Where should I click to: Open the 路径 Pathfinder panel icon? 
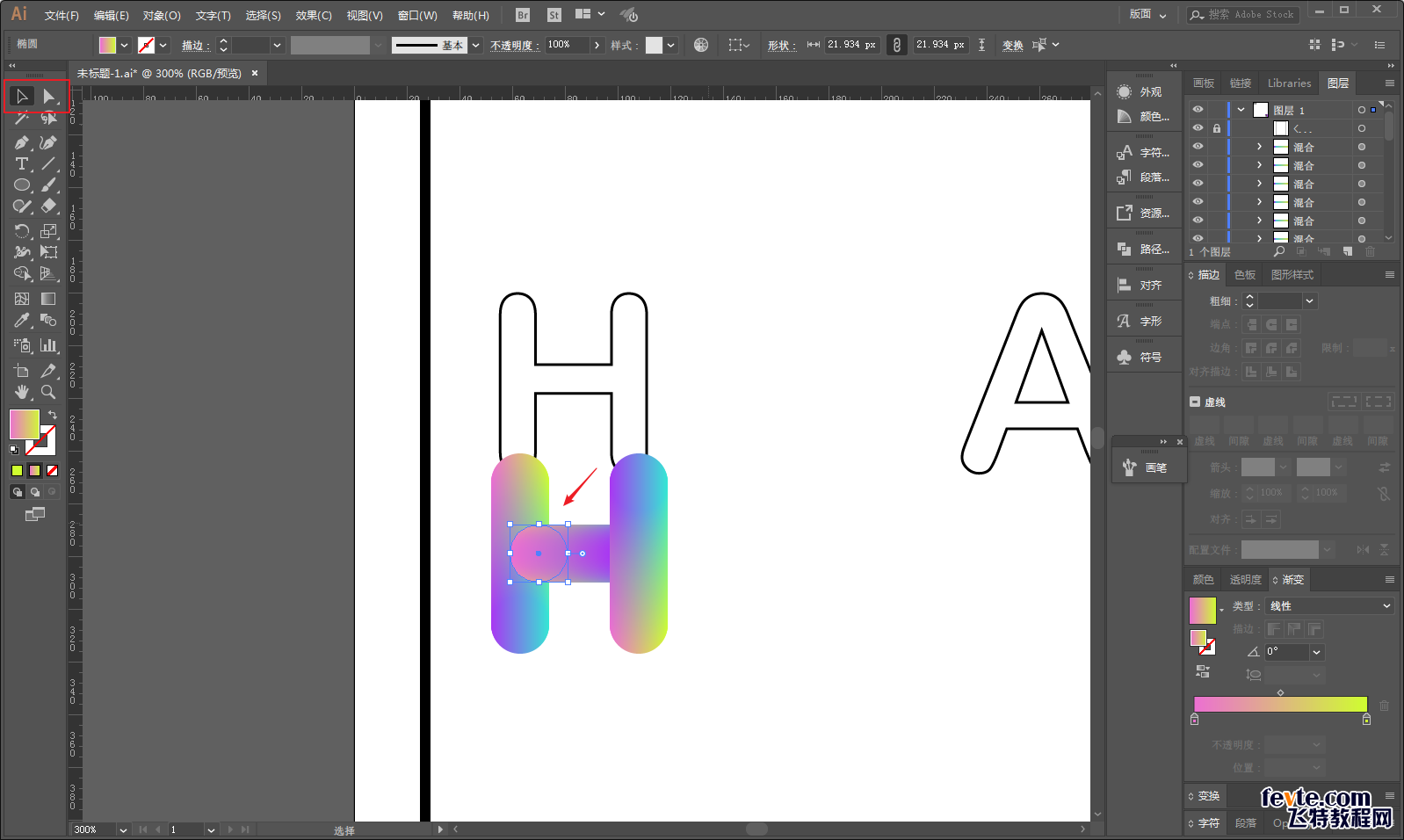tap(1125, 250)
